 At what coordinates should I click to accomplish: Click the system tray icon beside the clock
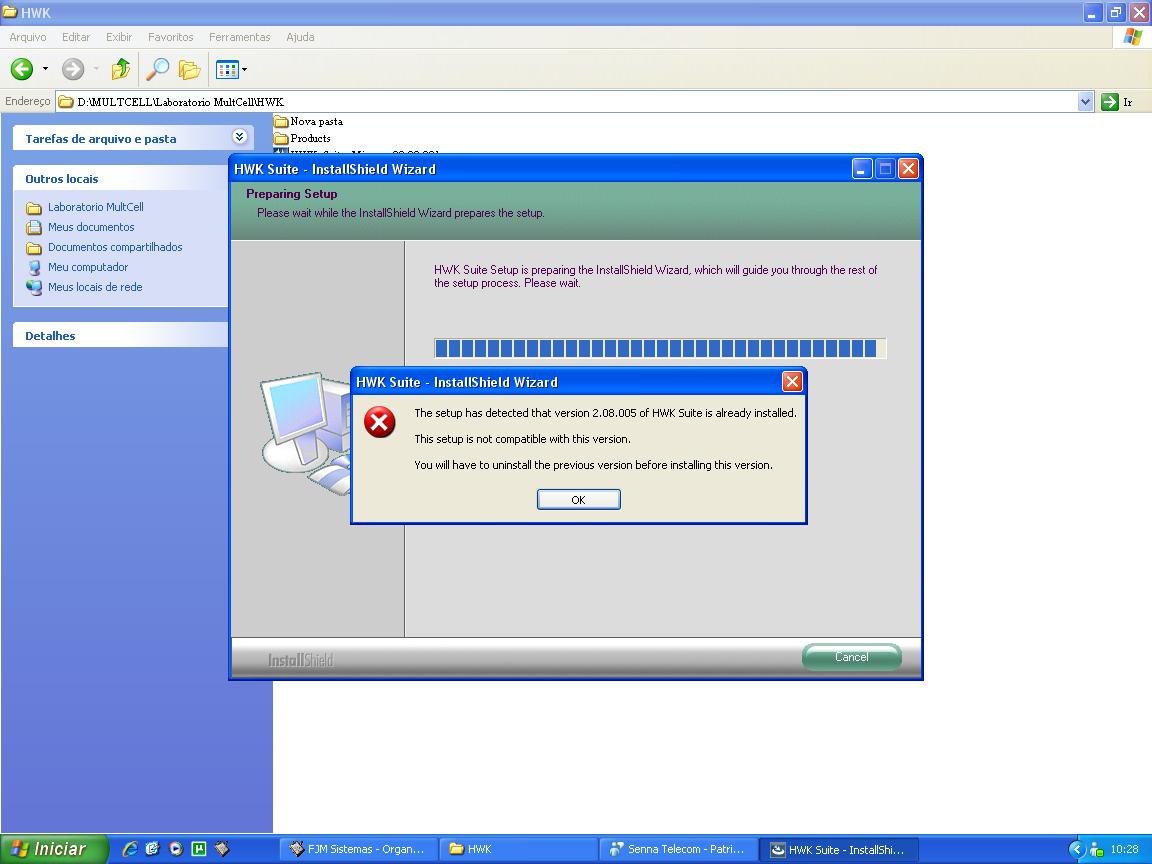pyautogui.click(x=1096, y=849)
